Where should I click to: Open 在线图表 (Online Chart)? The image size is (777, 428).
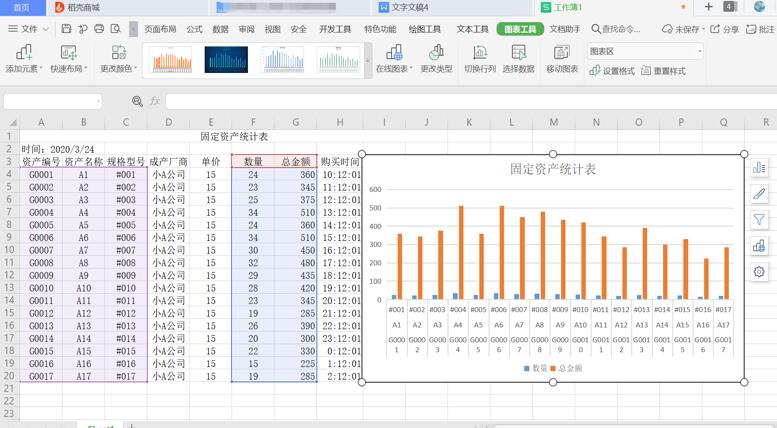394,58
